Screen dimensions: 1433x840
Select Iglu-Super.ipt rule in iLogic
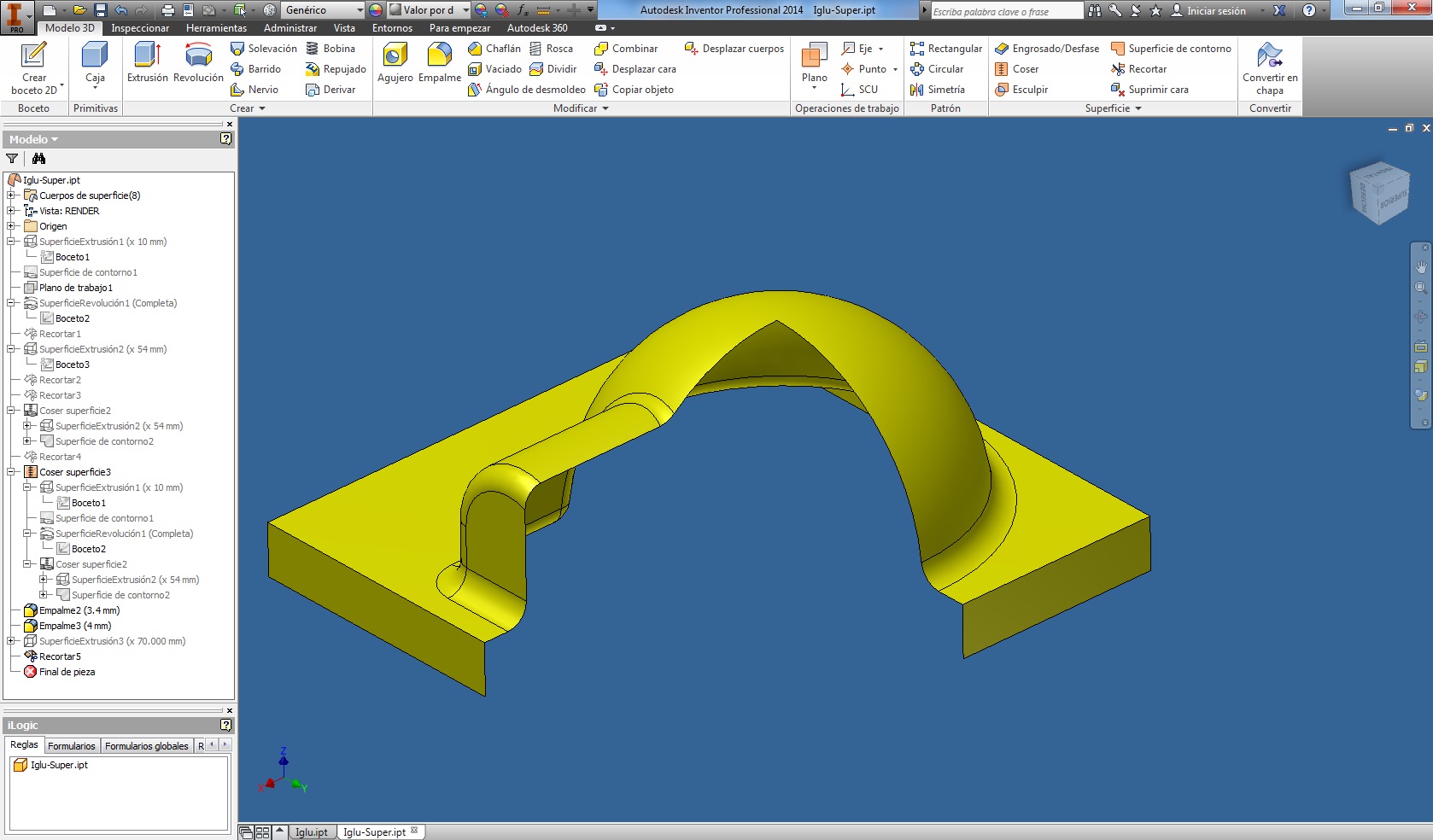[51, 765]
